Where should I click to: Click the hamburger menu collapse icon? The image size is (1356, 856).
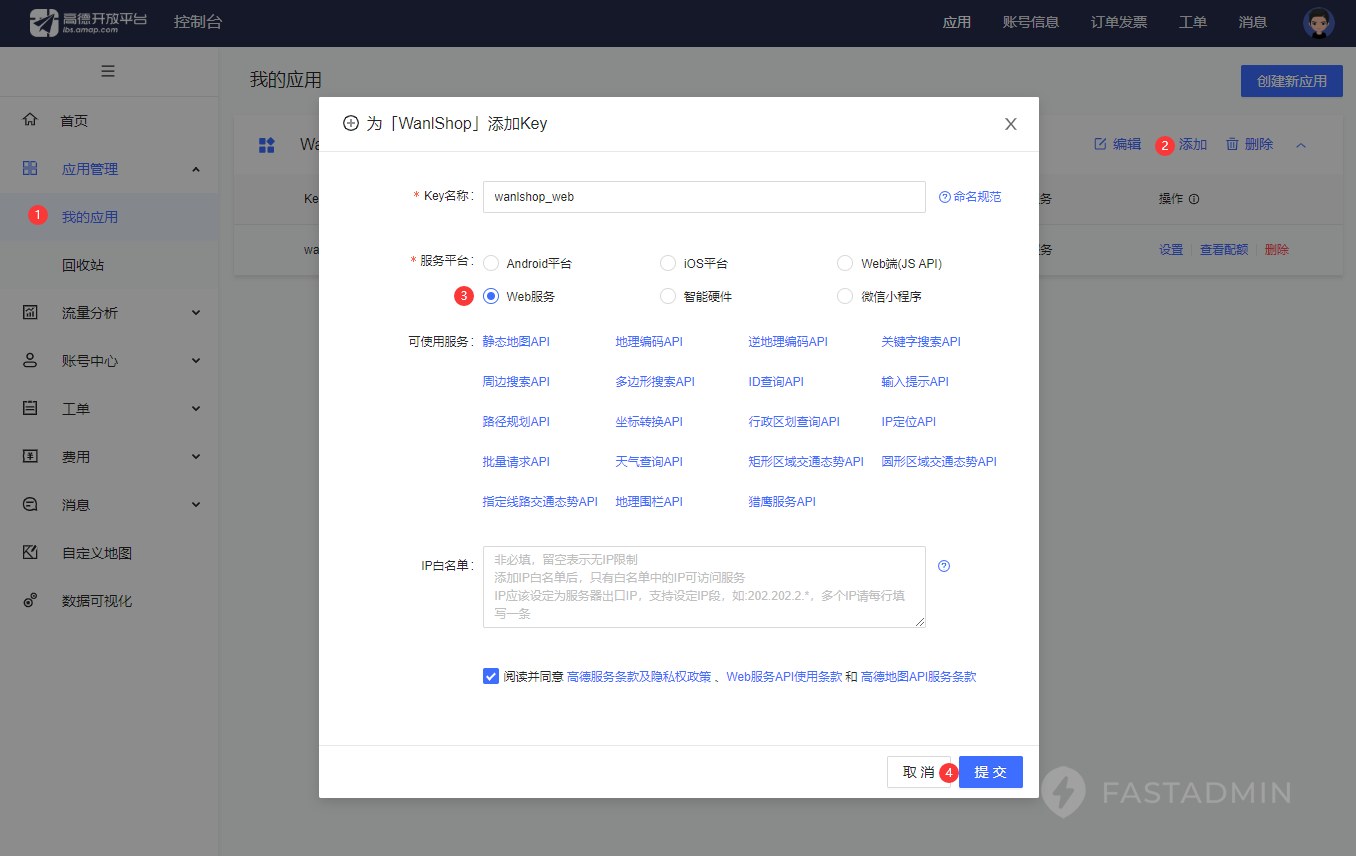coord(108,71)
